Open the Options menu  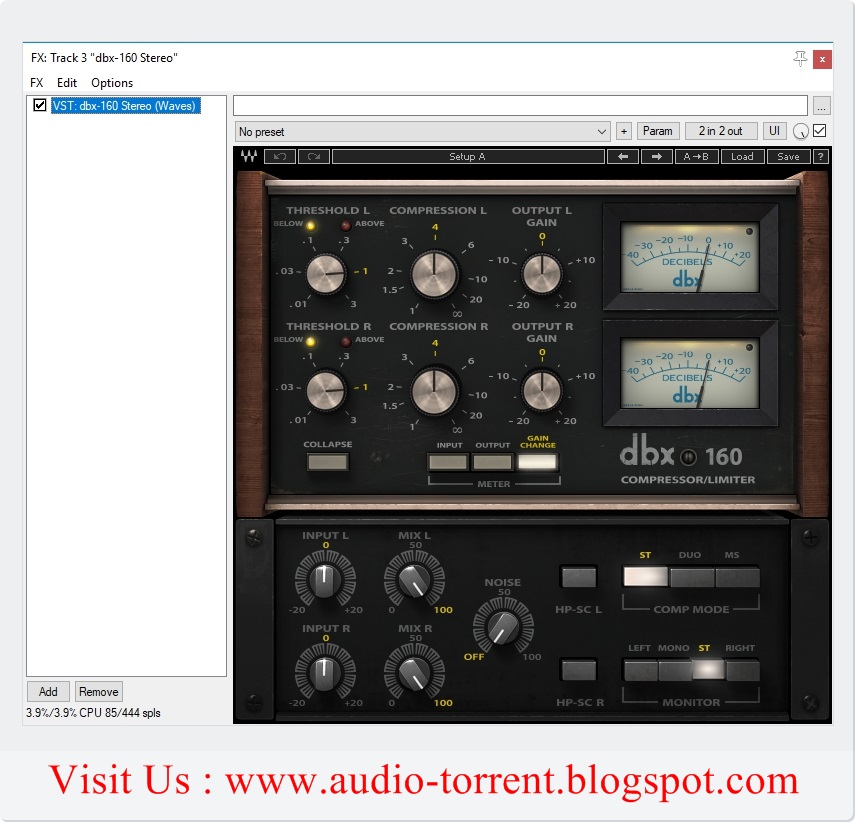[112, 83]
